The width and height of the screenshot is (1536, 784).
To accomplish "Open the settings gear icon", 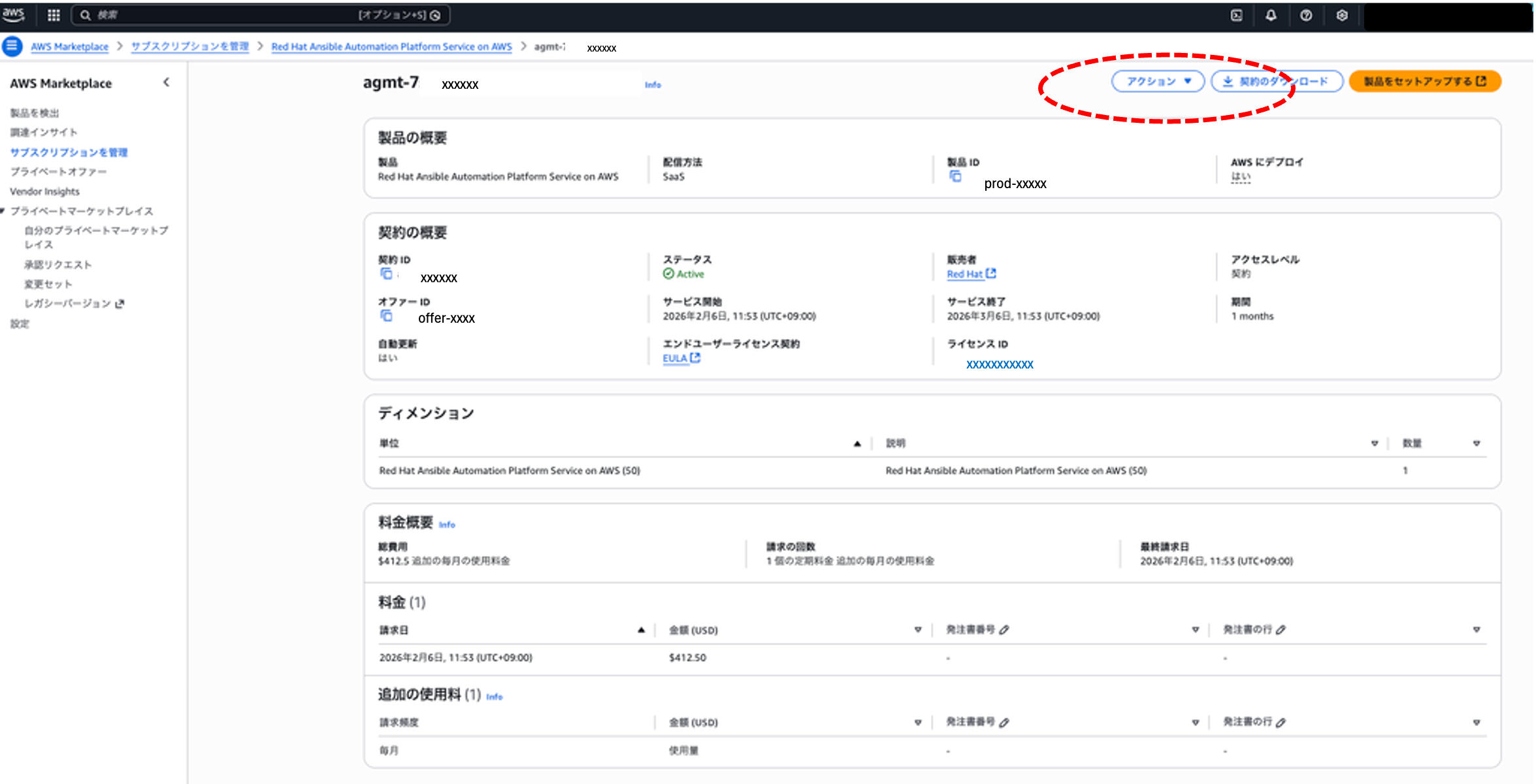I will coord(1342,15).
